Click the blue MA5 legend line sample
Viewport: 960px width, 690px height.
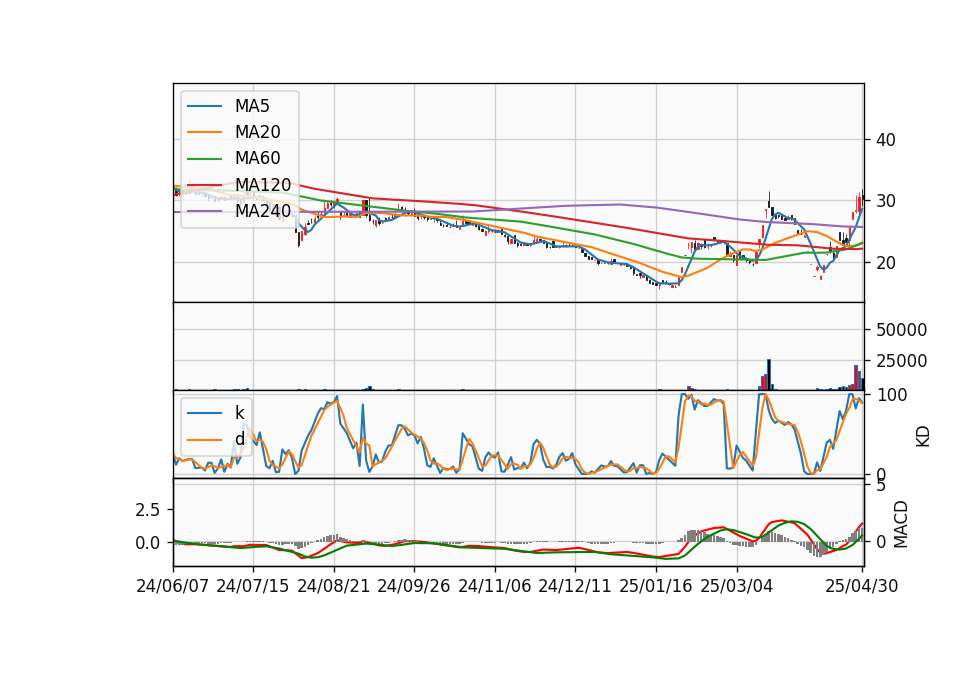point(204,107)
